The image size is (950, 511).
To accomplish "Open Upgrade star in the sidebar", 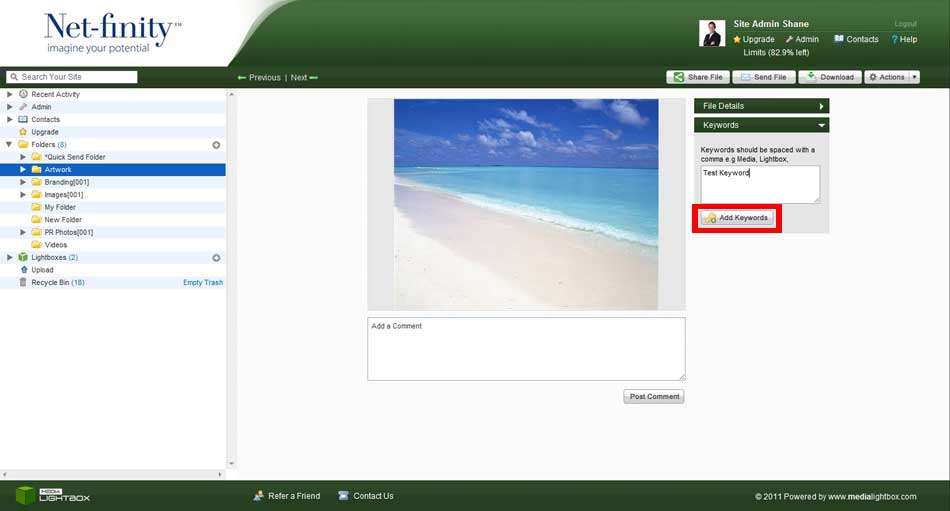I will 23,132.
